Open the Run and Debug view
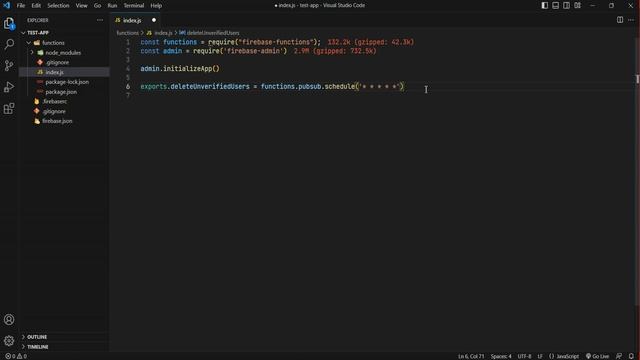640x360 pixels. tap(9, 87)
